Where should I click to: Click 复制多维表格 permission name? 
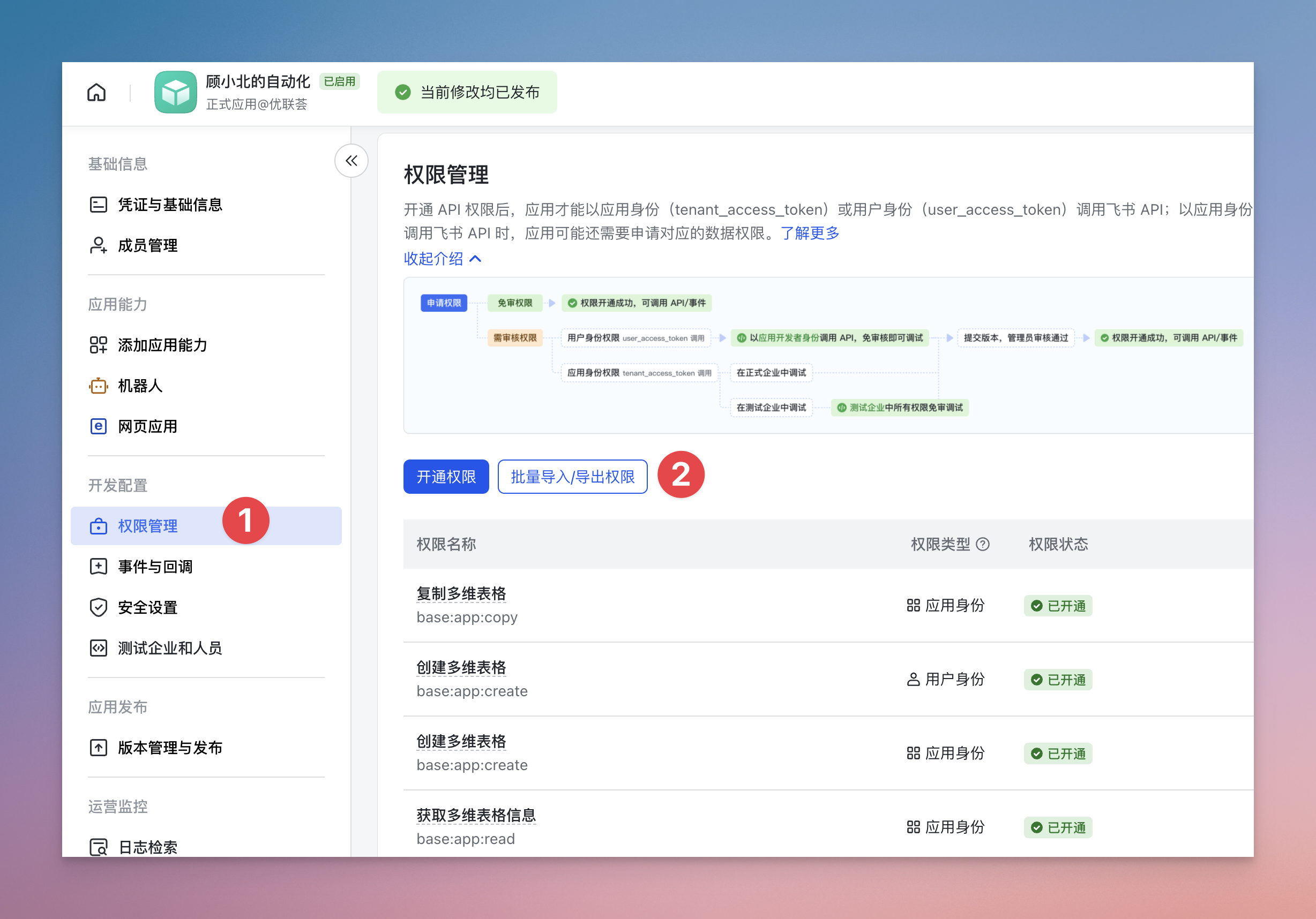pyautogui.click(x=461, y=593)
